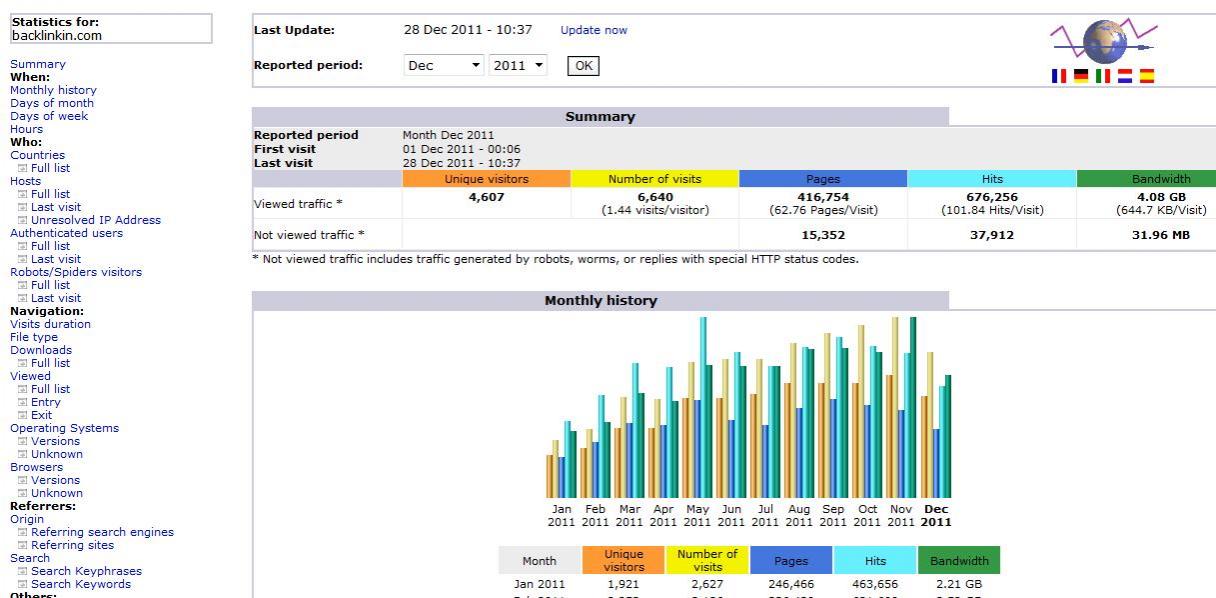
Task: Click the Unique visitors value 4,607
Action: pyautogui.click(x=487, y=197)
